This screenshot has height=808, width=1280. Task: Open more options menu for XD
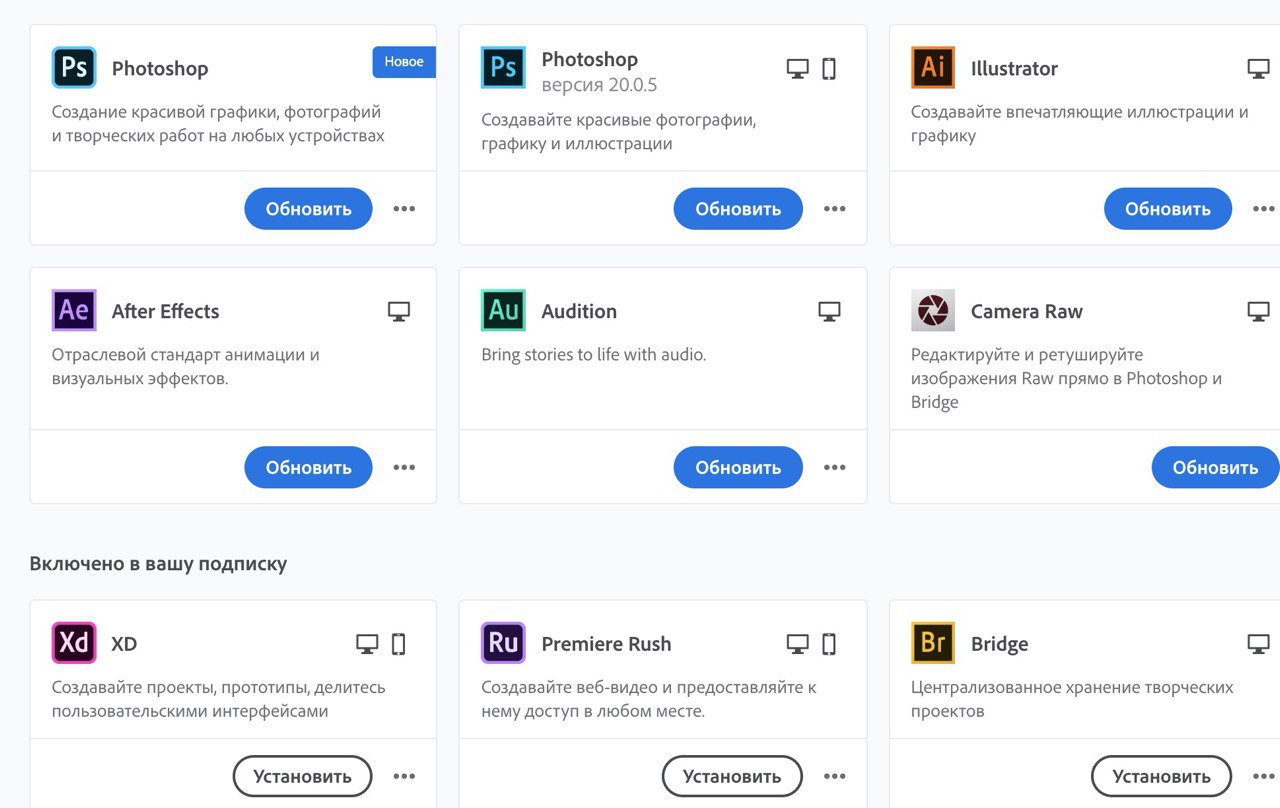click(x=404, y=776)
